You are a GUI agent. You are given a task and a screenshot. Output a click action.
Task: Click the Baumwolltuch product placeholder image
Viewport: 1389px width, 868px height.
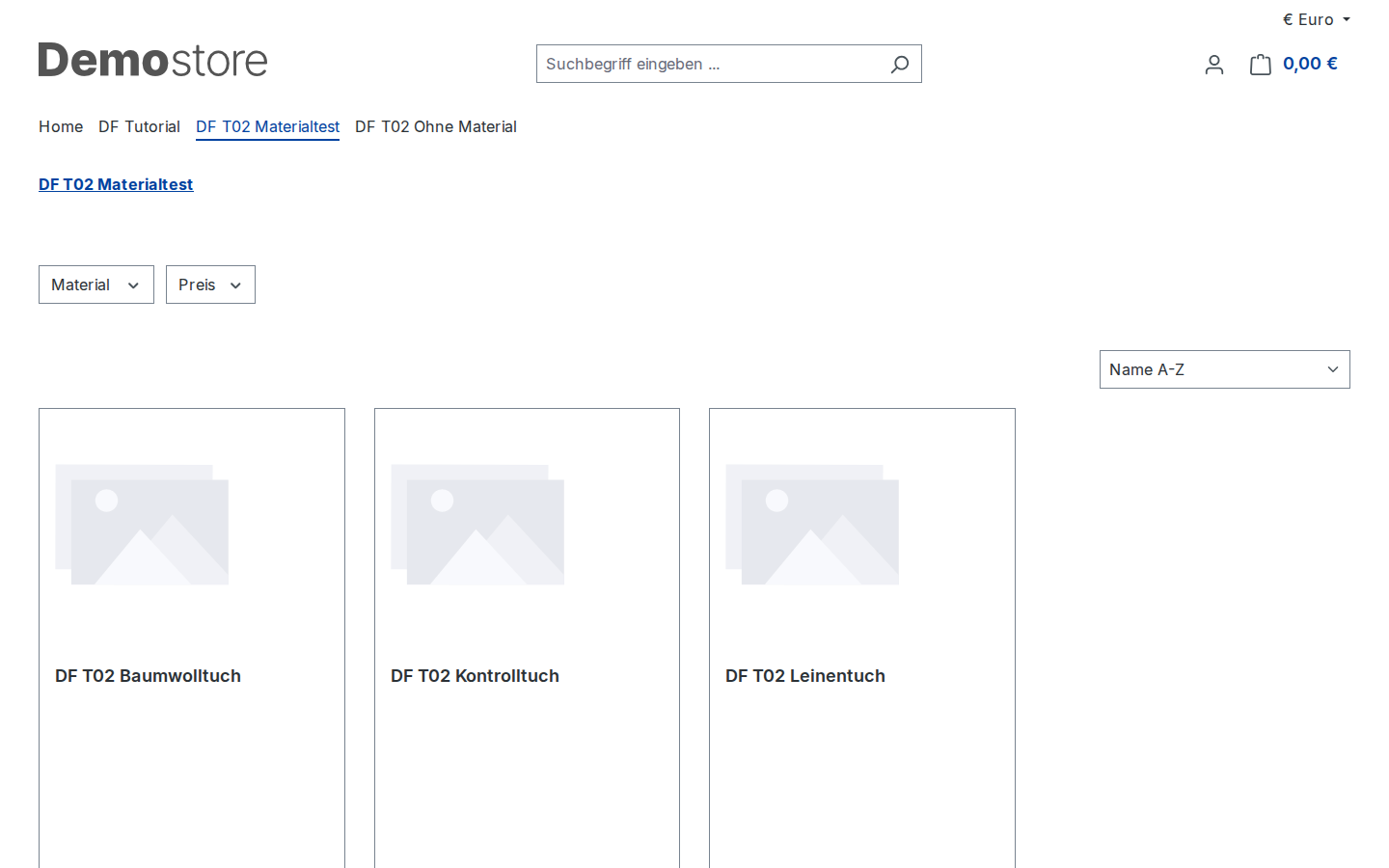(x=142, y=525)
